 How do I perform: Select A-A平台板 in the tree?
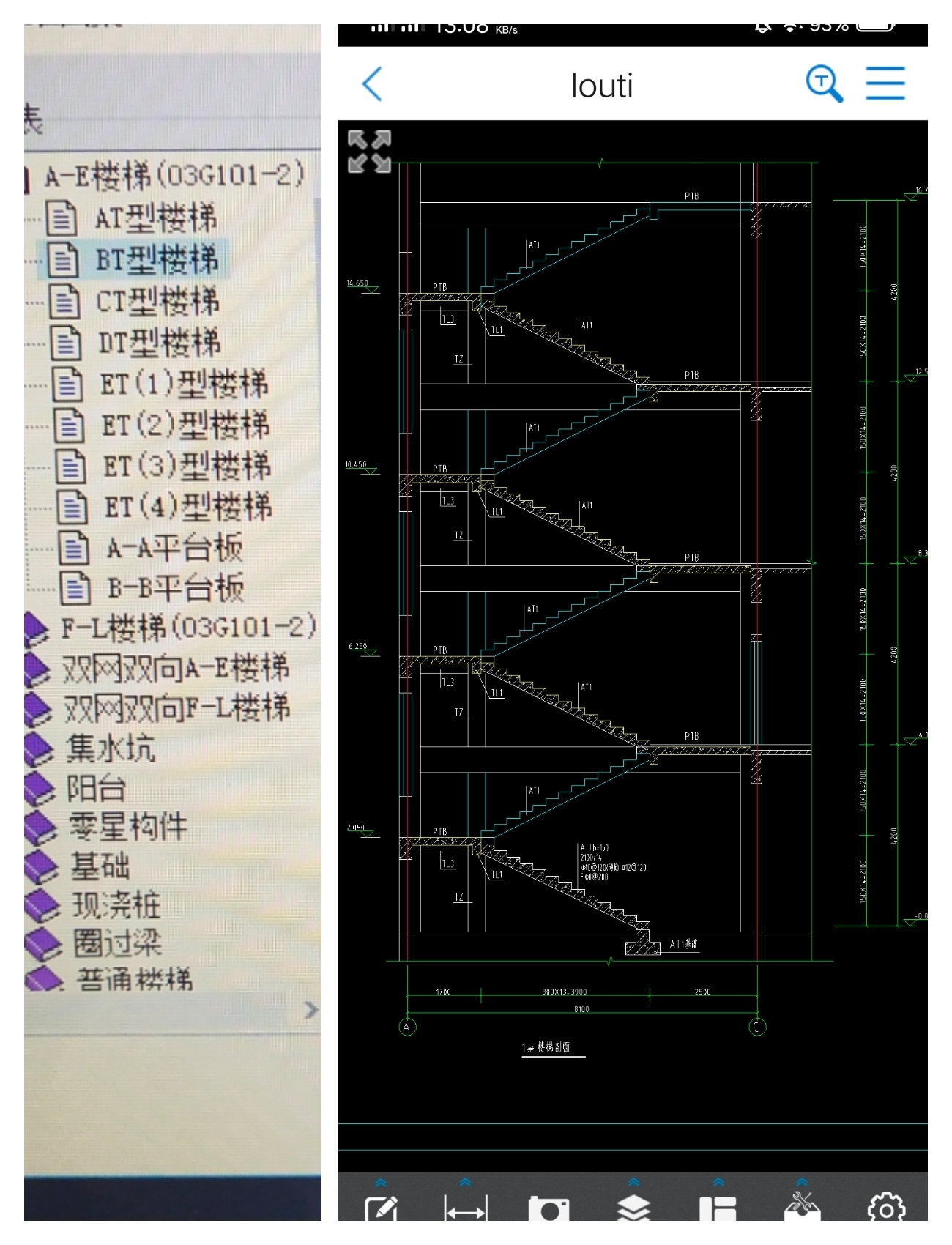[x=175, y=548]
